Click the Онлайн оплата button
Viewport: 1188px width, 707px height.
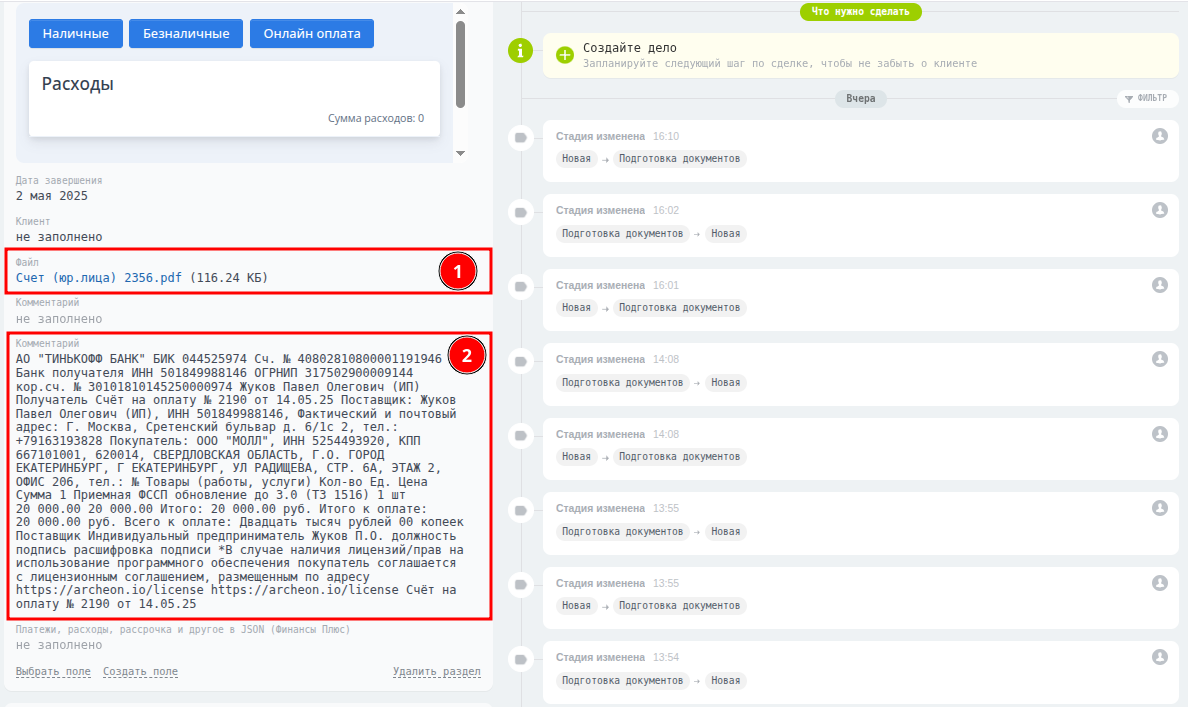(x=311, y=33)
